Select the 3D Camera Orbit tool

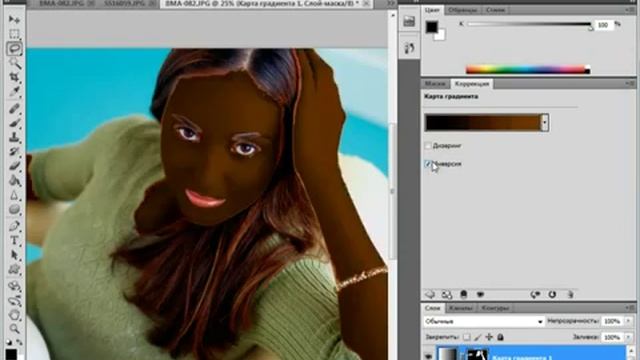(x=14, y=300)
